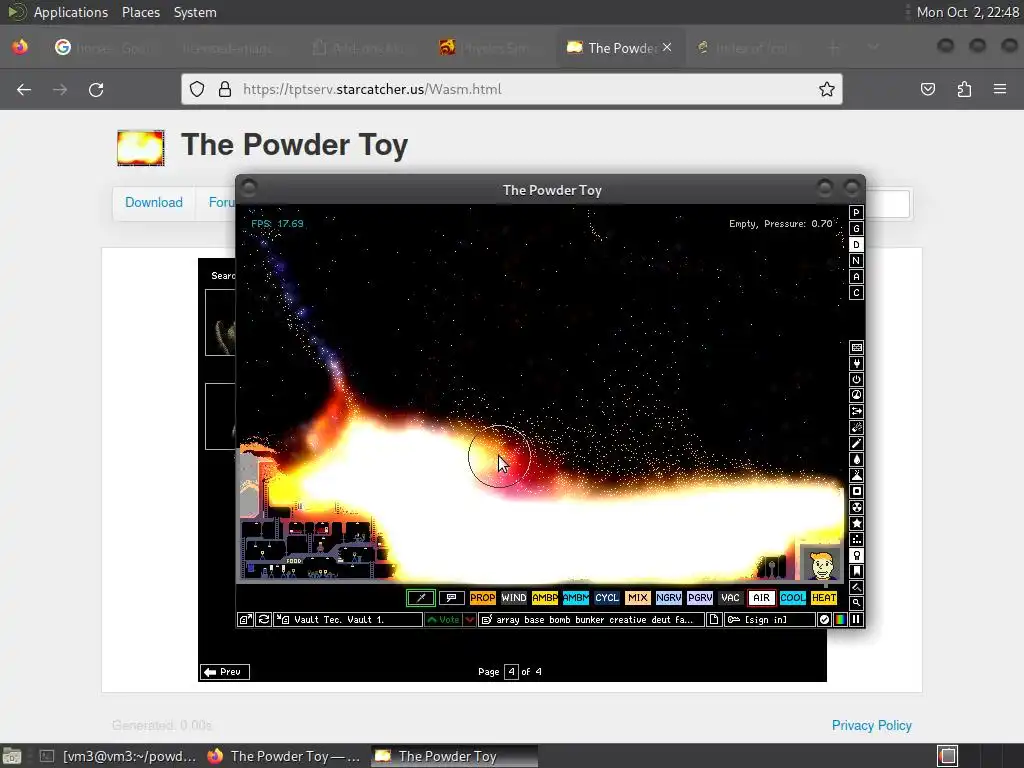The width and height of the screenshot is (1024, 768).
Task: Select the AMBP tool button
Action: (x=545, y=598)
